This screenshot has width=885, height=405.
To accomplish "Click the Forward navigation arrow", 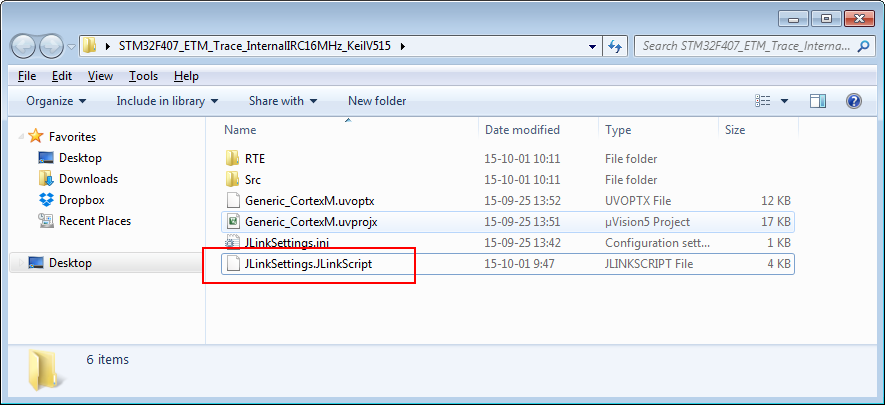I will (x=52, y=46).
